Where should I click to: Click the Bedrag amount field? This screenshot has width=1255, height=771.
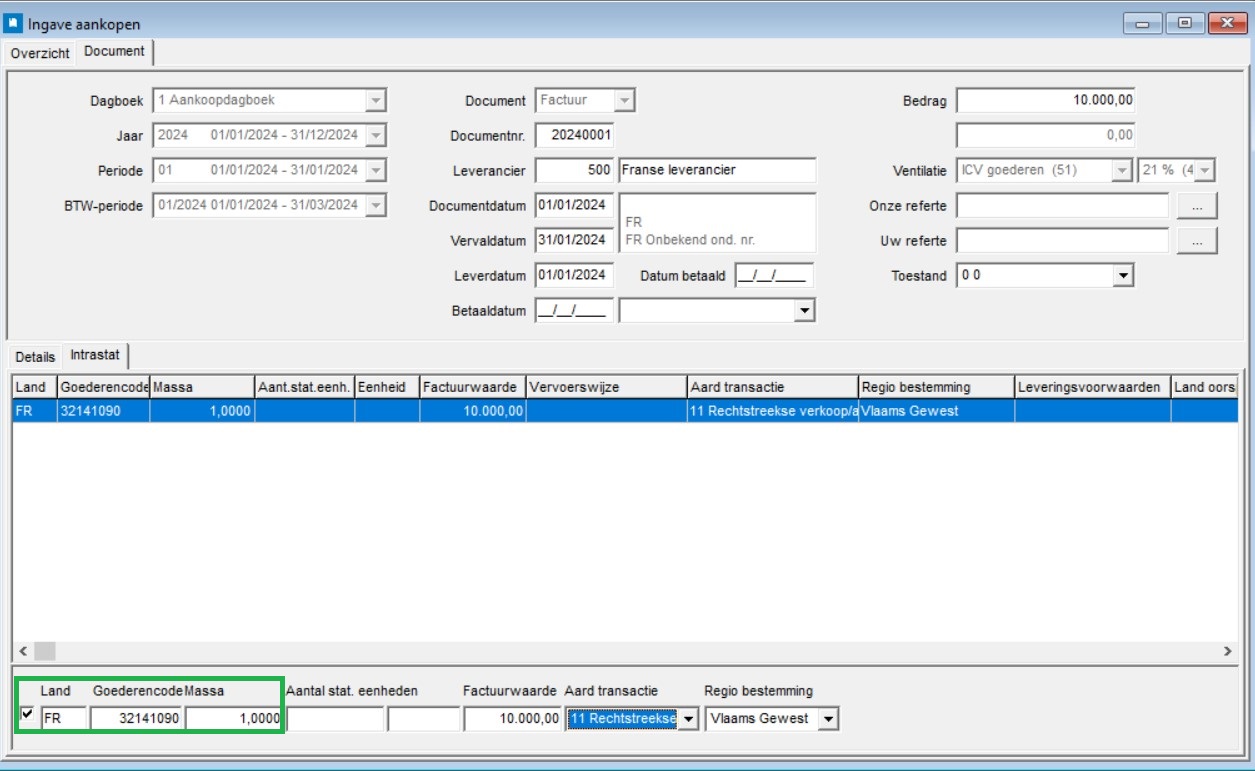coord(1046,101)
